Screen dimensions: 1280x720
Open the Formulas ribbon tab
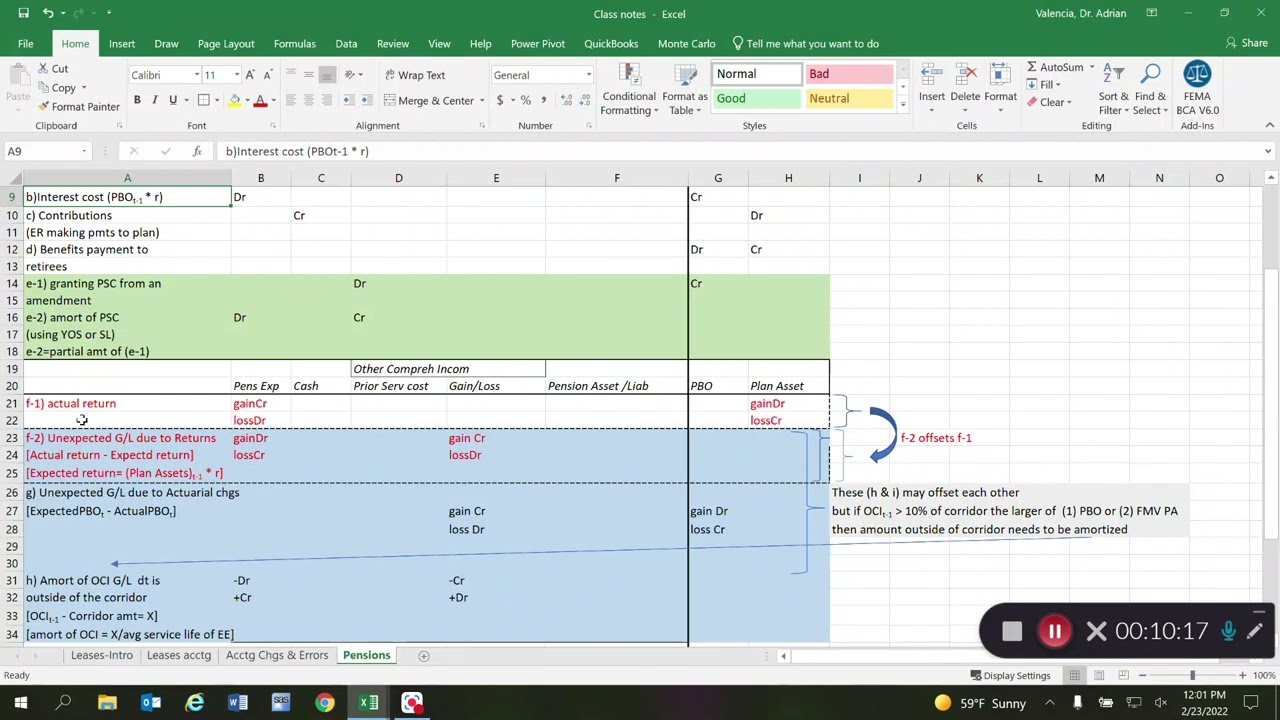pos(294,43)
